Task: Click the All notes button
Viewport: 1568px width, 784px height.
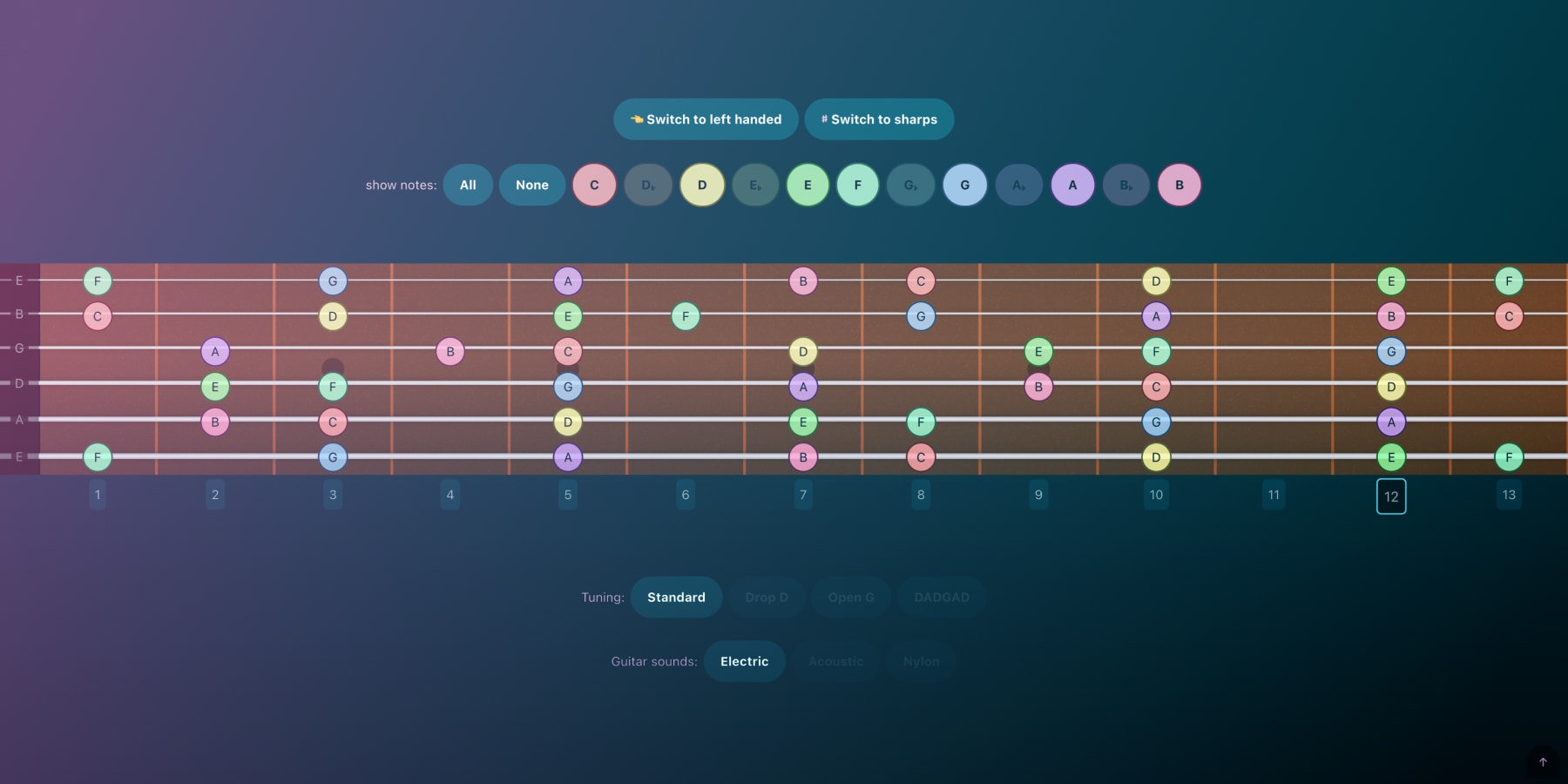Action: pyautogui.click(x=468, y=185)
